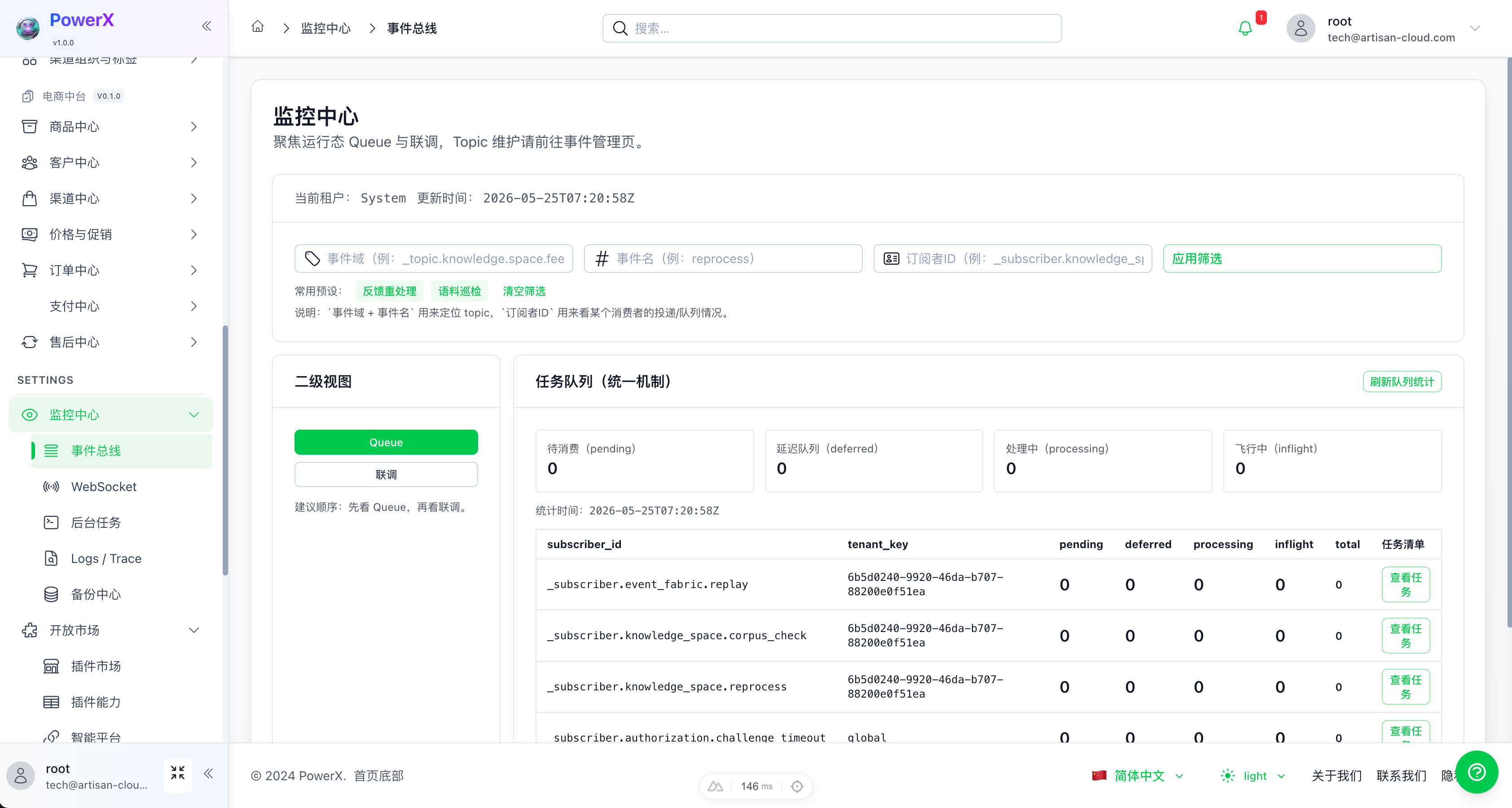Open the 简体中文 language dropdown
This screenshot has height=808, width=1512.
click(x=1137, y=776)
